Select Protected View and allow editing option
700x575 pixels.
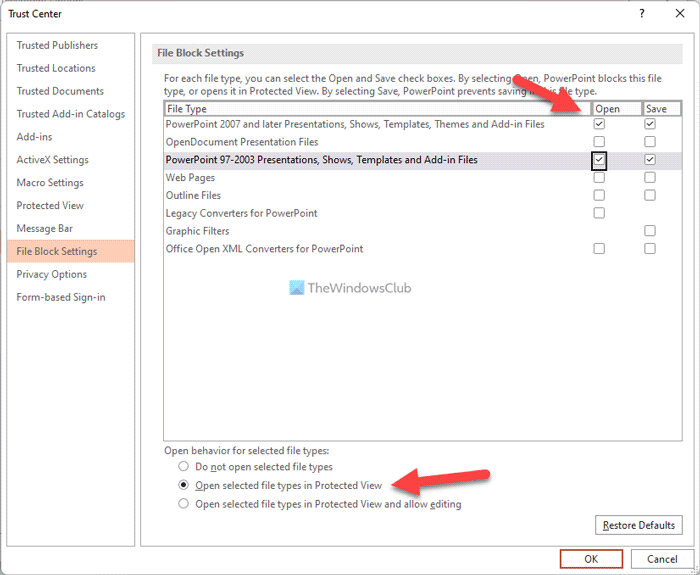click(x=320, y=504)
